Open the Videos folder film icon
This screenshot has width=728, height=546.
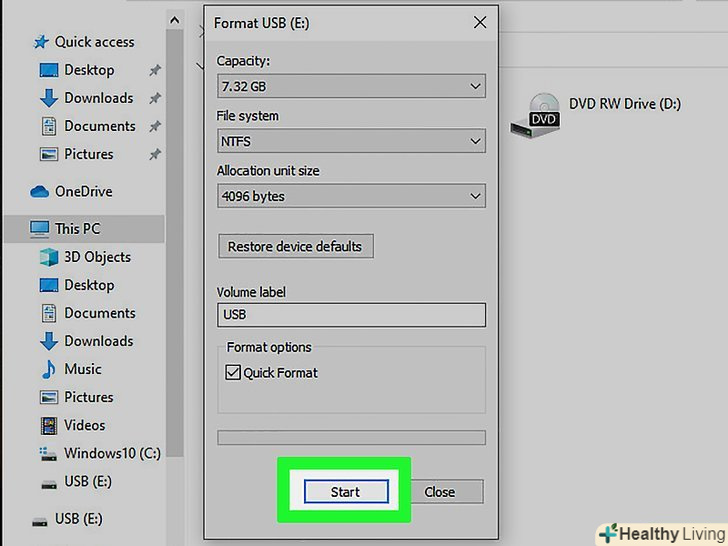(49, 425)
